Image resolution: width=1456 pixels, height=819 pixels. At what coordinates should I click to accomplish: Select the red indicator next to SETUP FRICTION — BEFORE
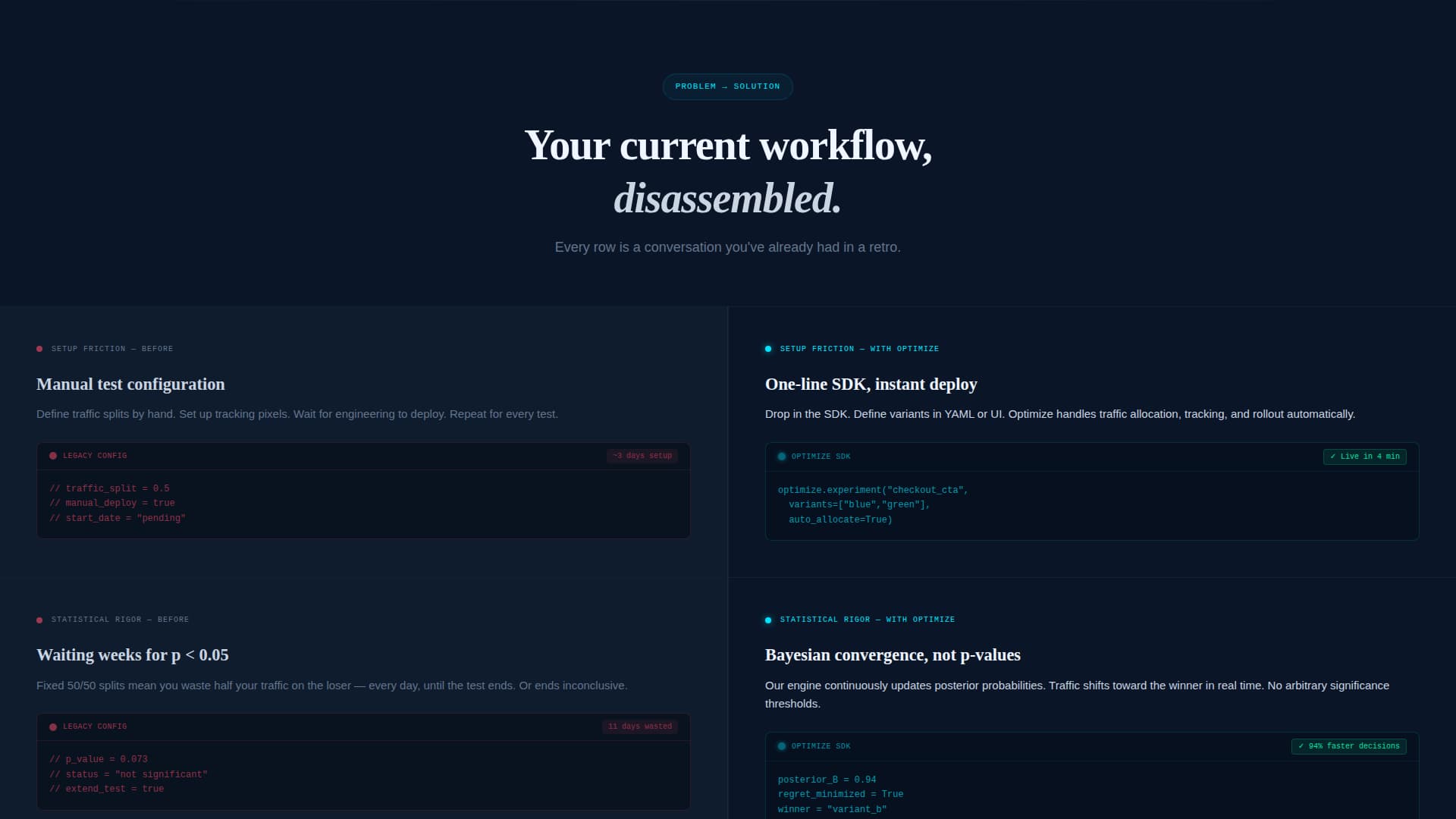pos(39,349)
